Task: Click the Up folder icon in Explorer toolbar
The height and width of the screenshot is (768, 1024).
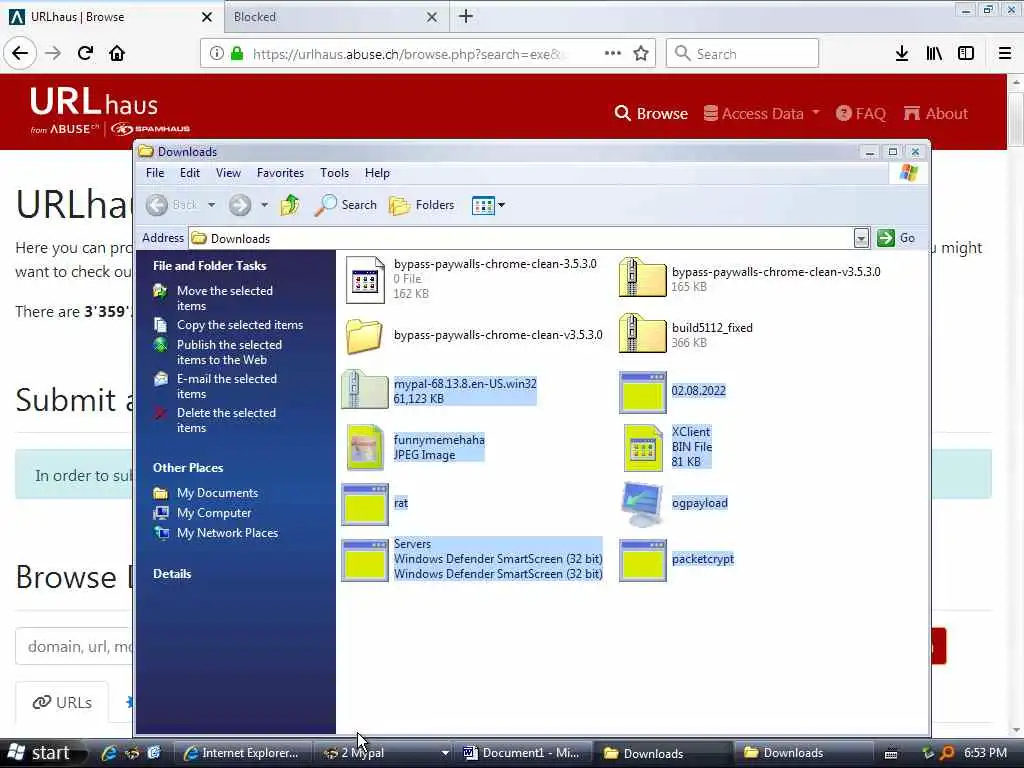Action: pyautogui.click(x=290, y=205)
